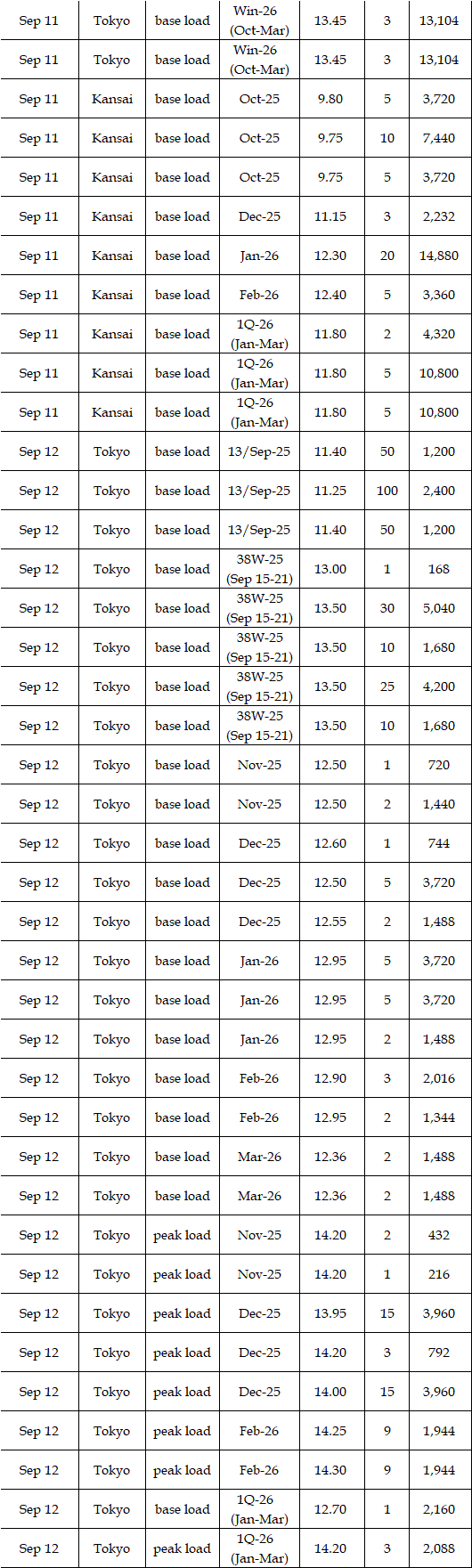This screenshot has height=1568, width=472.
Task: Click the volume cell showing 432
Action: [x=439, y=1235]
